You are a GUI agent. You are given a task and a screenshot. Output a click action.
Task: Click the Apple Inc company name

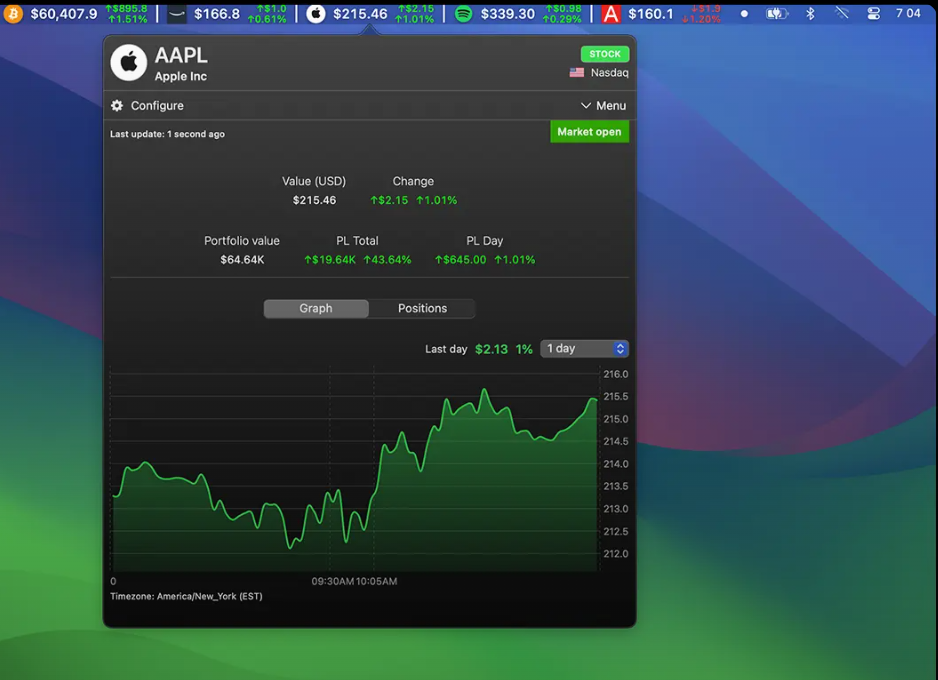click(181, 76)
